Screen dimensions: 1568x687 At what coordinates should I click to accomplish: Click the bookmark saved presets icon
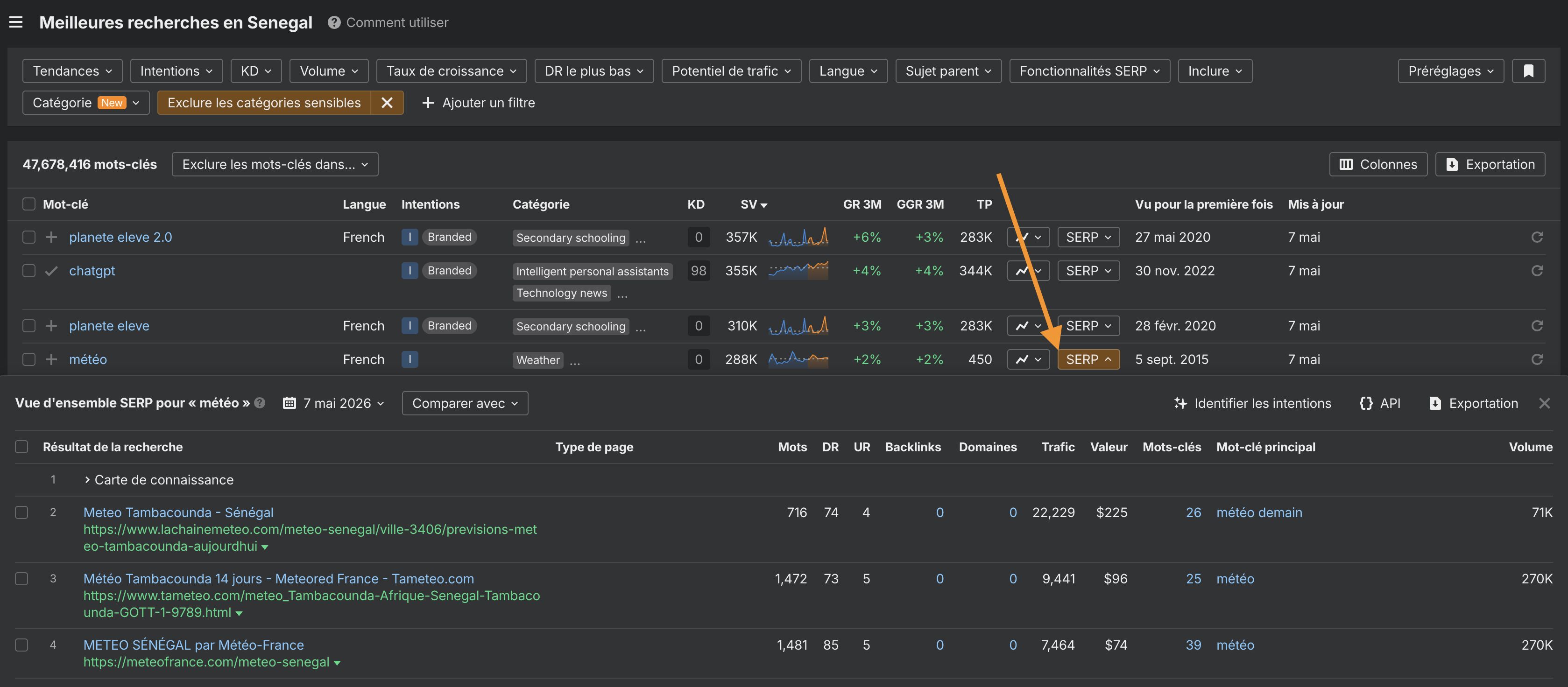pos(1528,71)
